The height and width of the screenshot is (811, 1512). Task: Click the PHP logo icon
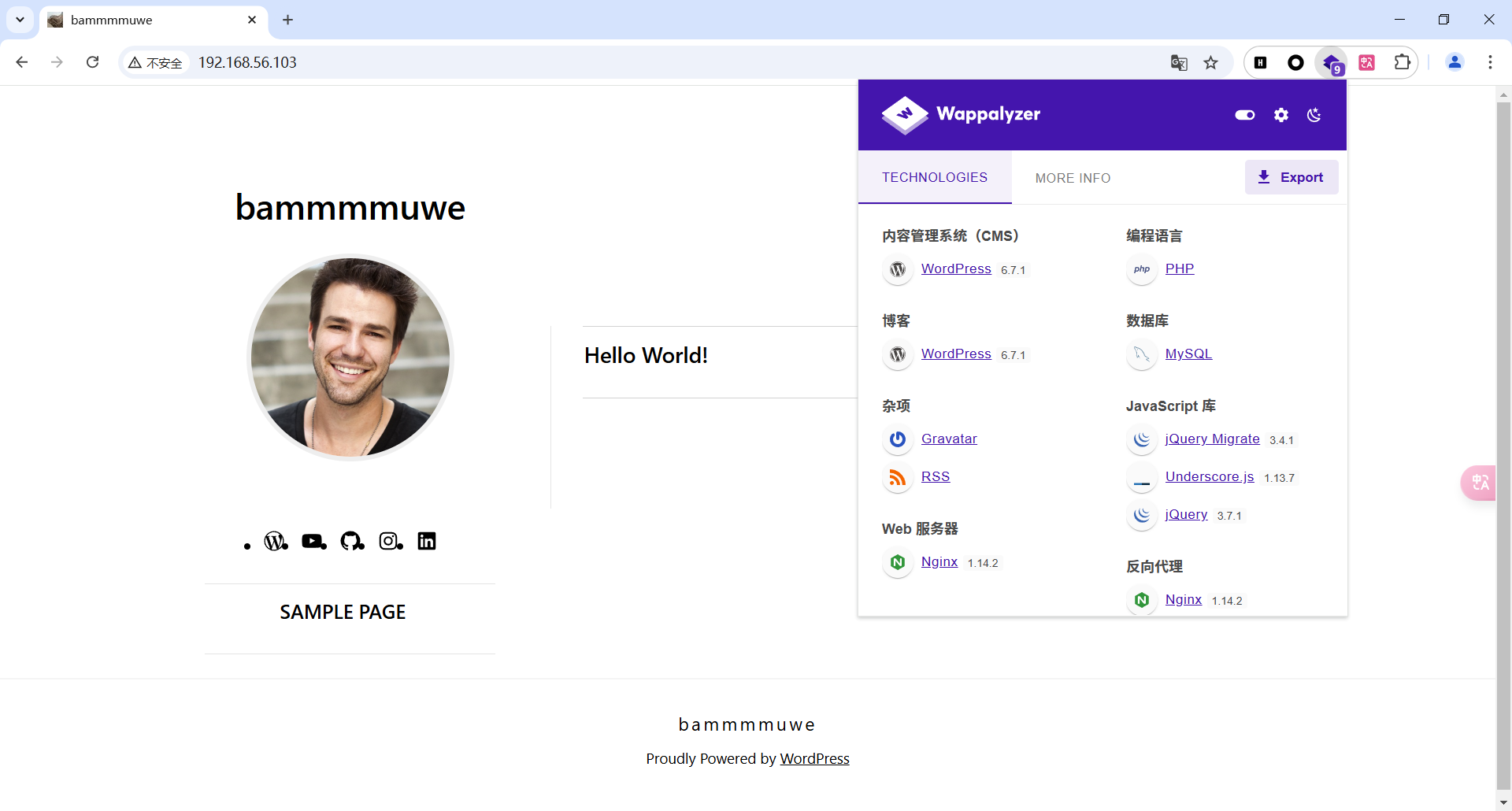tap(1142, 269)
